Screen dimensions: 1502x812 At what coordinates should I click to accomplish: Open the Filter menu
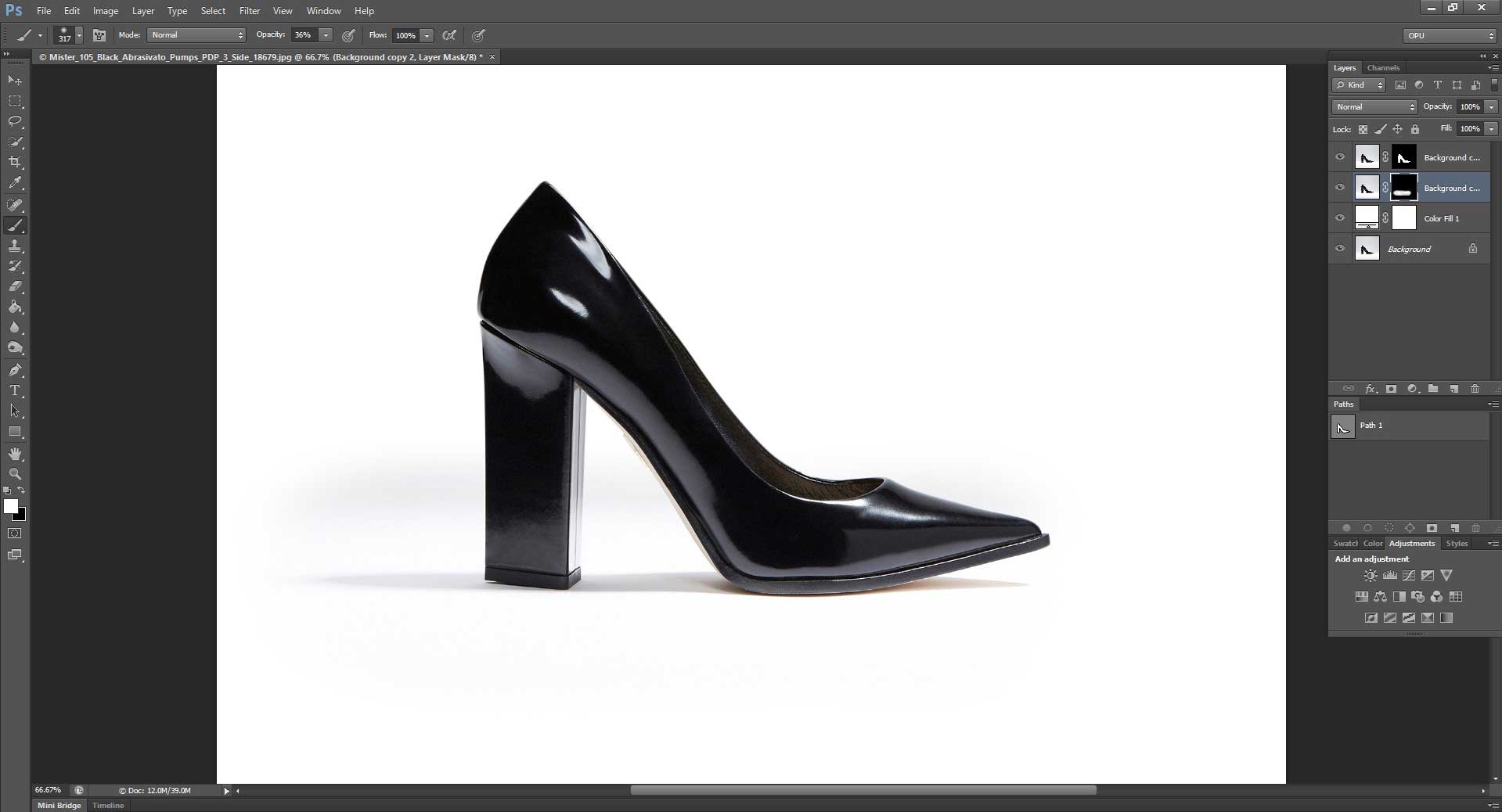(249, 11)
